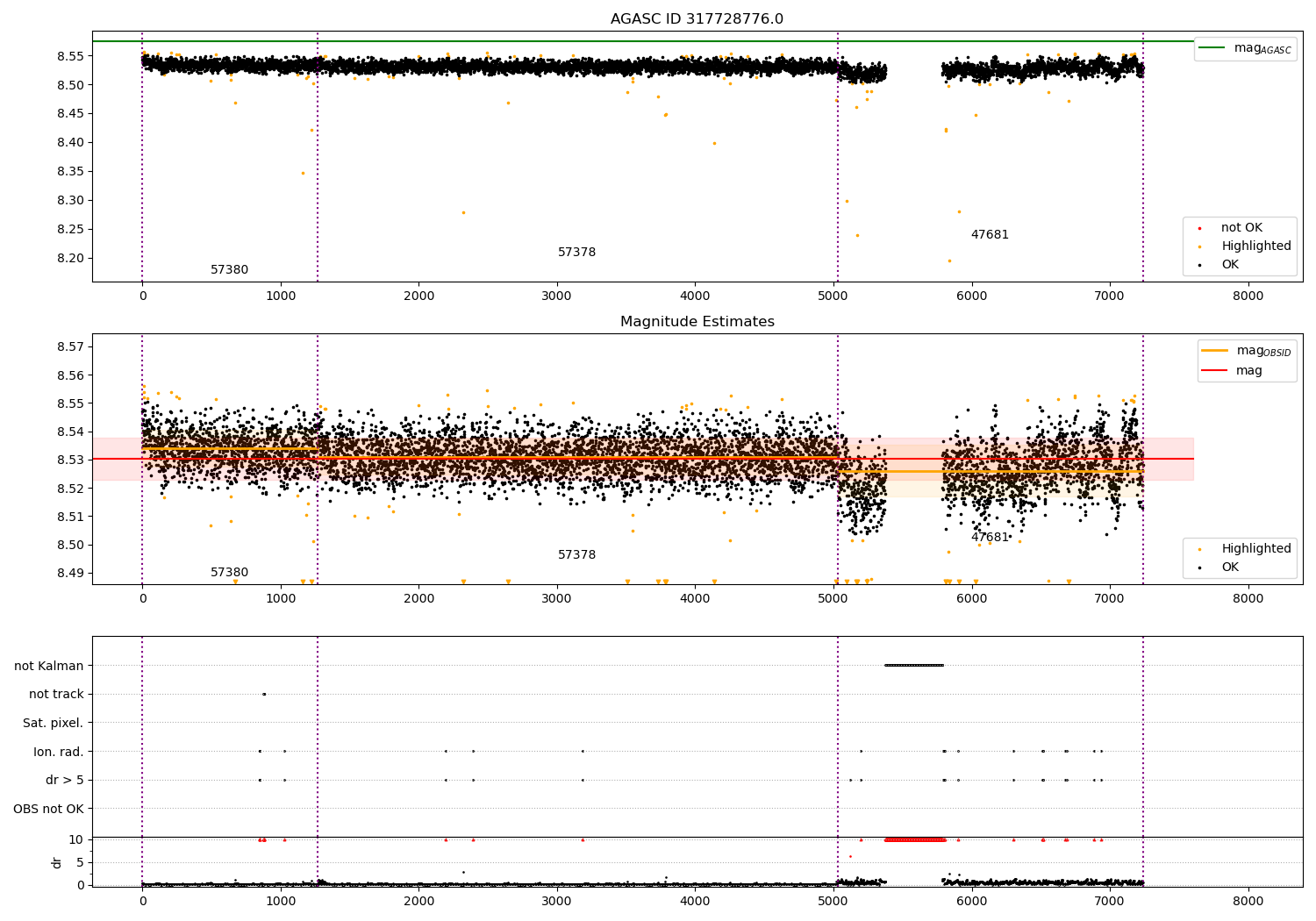The width and height of the screenshot is (1316, 921).
Task: Click the 'Sat. pixel.' row label
Action: 54,724
